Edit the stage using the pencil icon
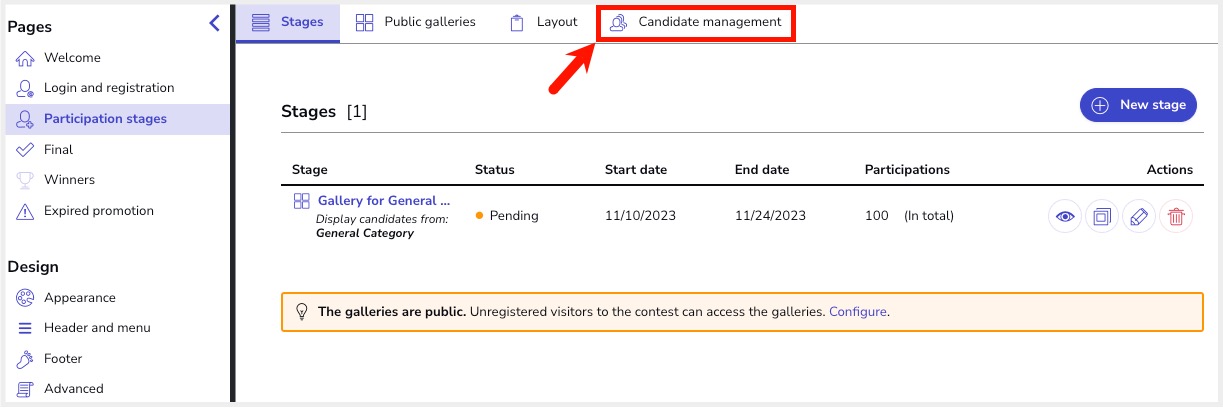The height and width of the screenshot is (408, 1223). pyautogui.click(x=1139, y=216)
